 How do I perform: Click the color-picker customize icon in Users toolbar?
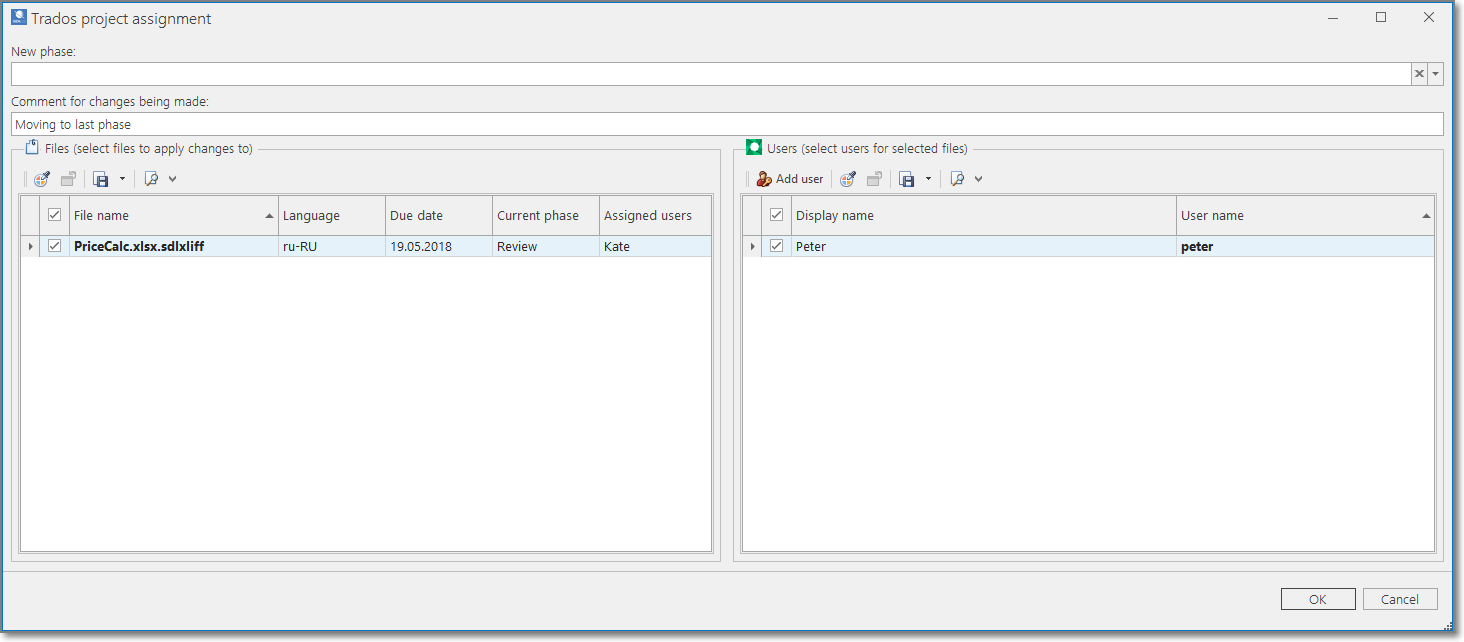pos(848,179)
